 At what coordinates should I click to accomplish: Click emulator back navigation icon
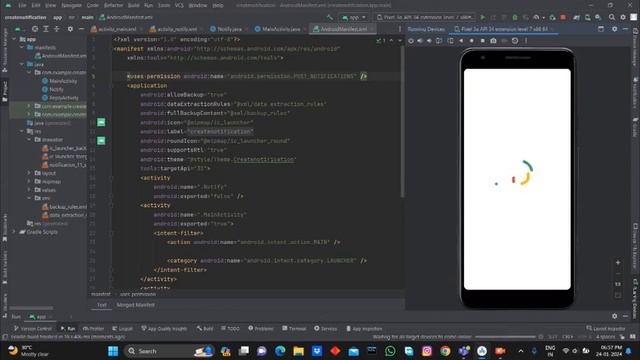click(x=461, y=41)
